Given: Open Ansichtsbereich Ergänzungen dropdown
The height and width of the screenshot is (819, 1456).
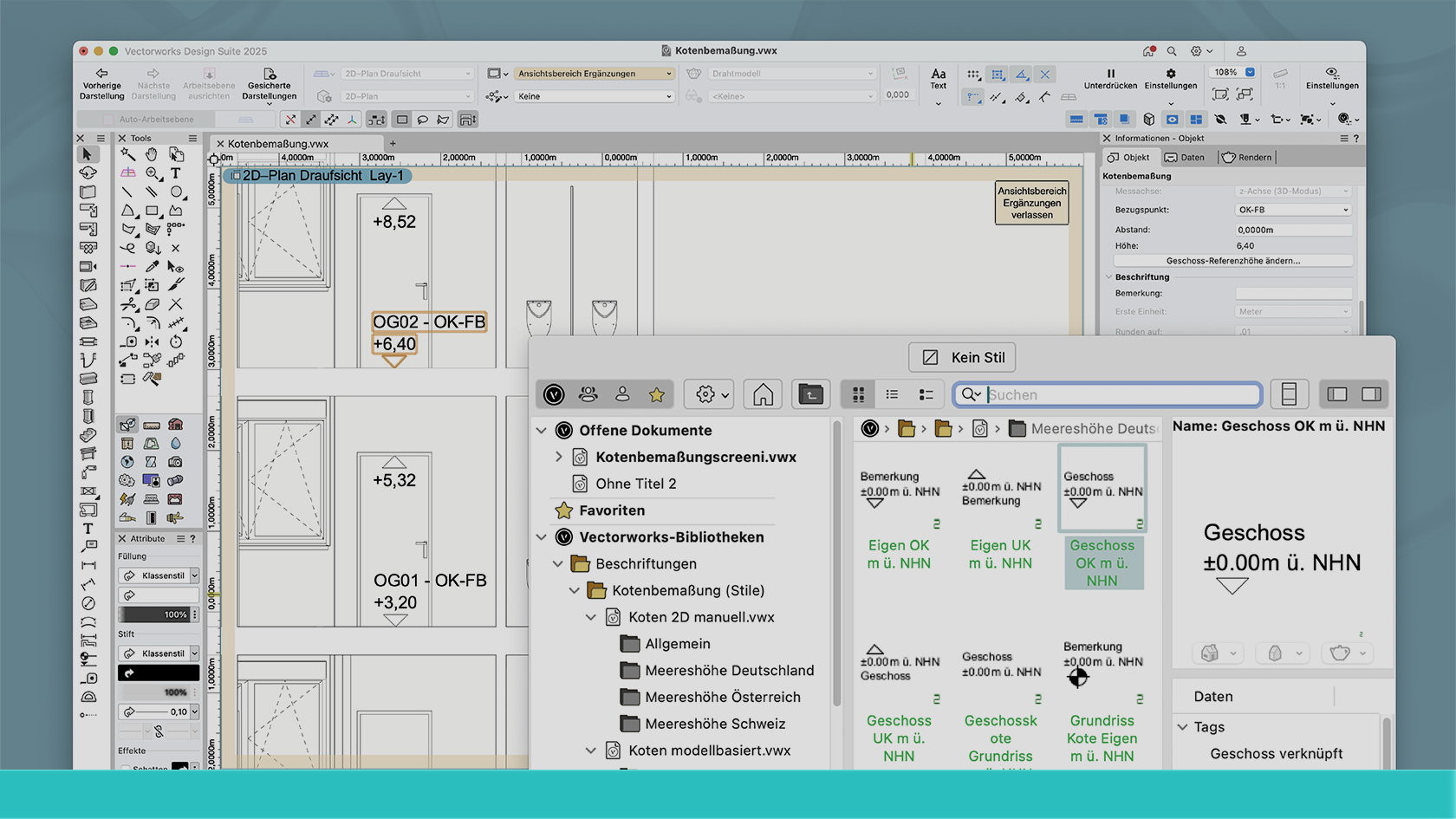Looking at the screenshot, I should tap(594, 74).
